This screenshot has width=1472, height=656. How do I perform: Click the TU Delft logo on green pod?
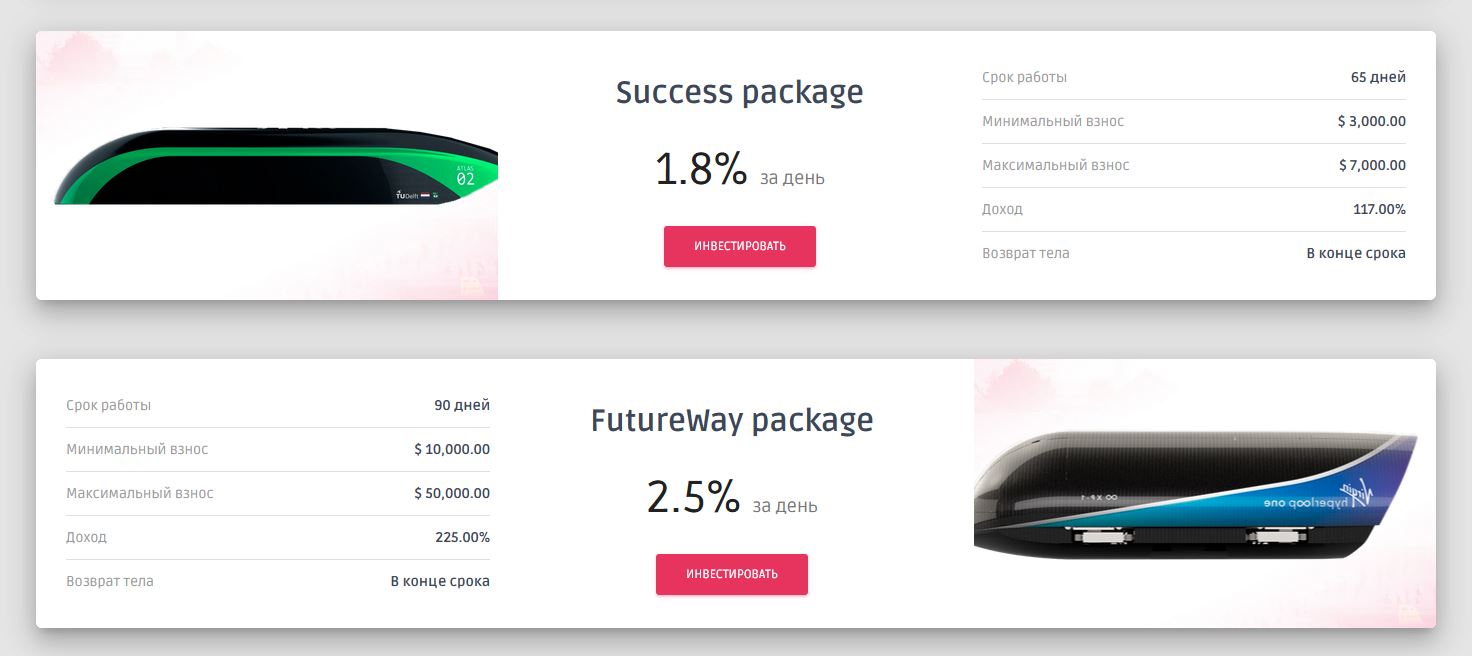(407, 195)
